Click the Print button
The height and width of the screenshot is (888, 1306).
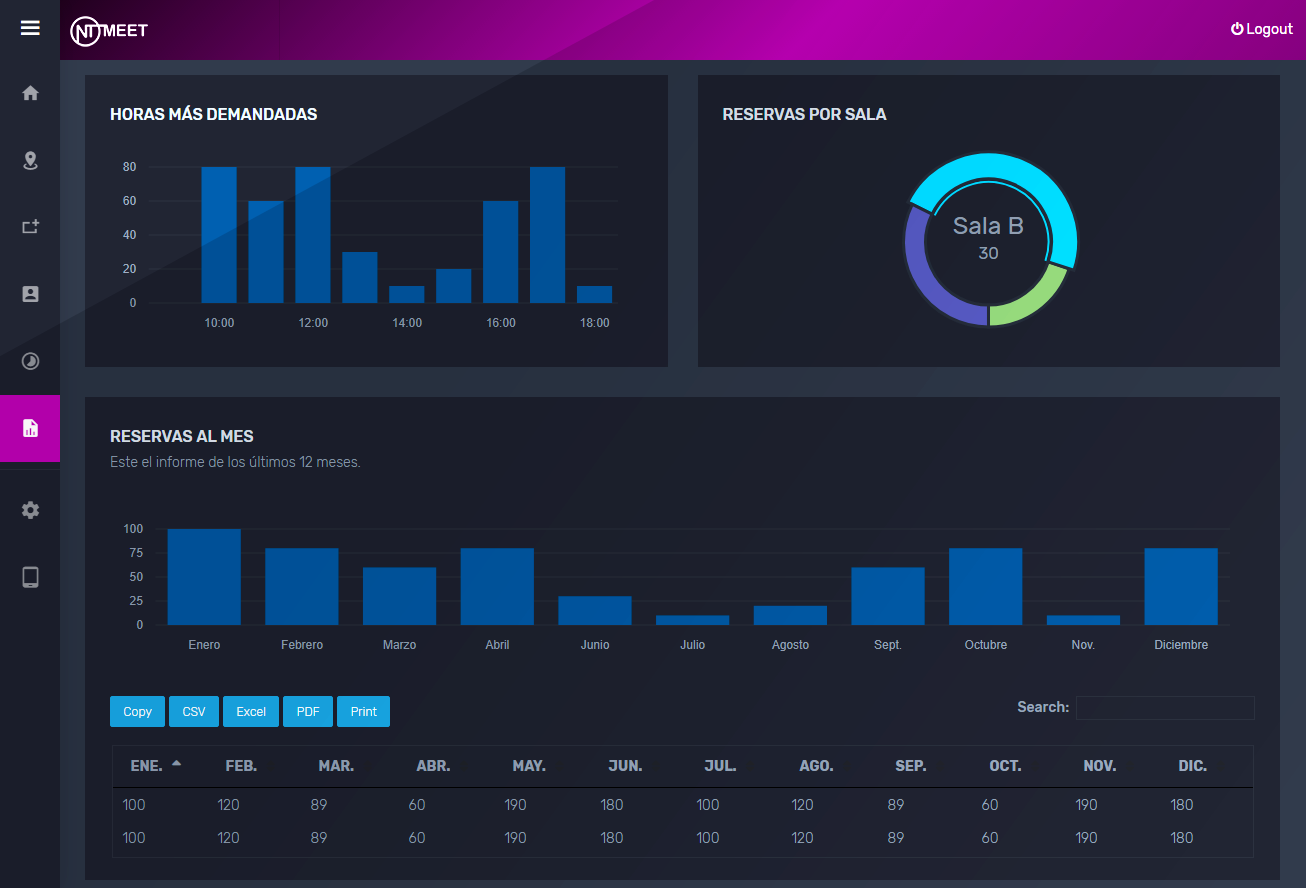[363, 712]
